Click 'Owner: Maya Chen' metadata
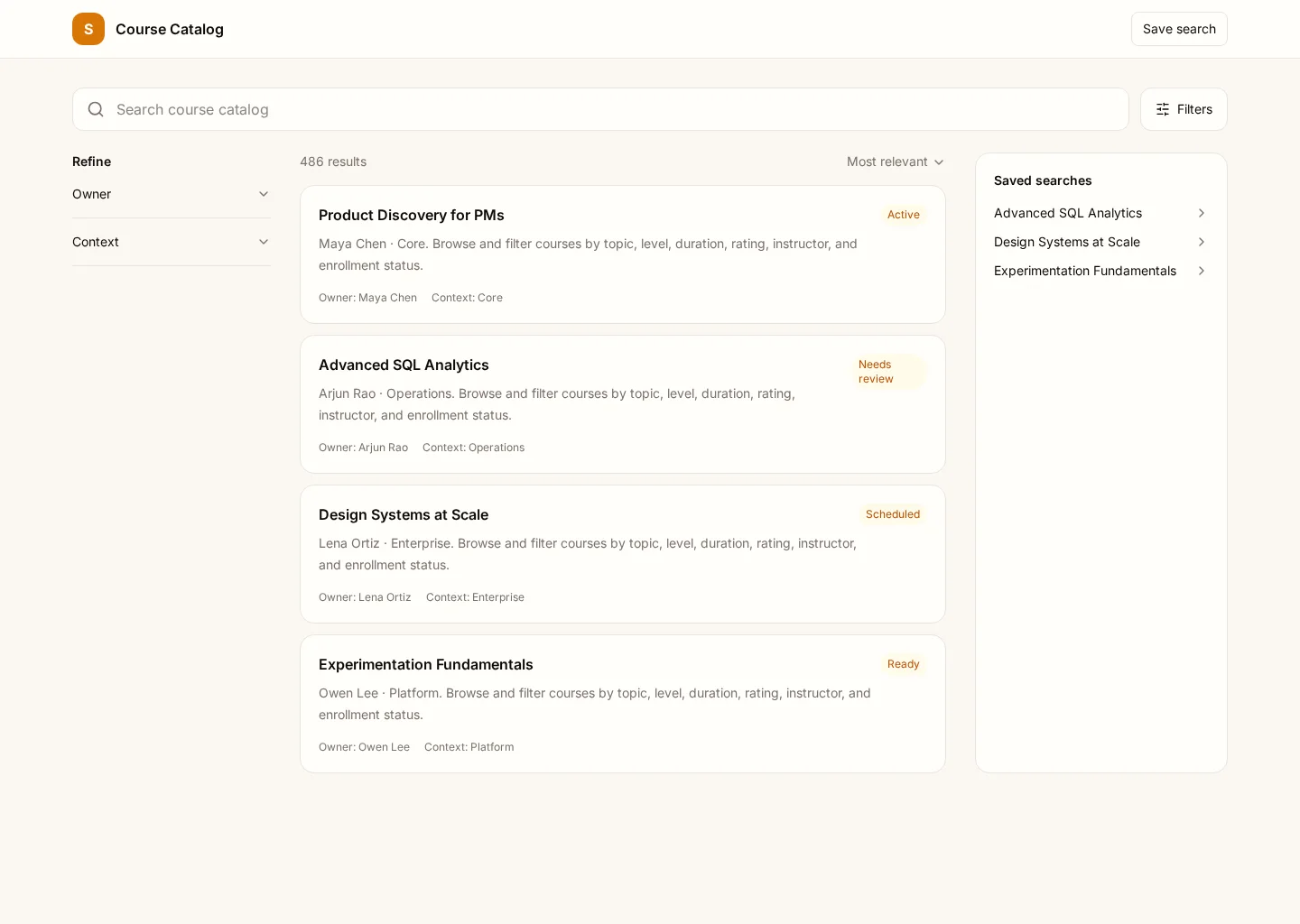This screenshot has width=1300, height=924. 367,298
